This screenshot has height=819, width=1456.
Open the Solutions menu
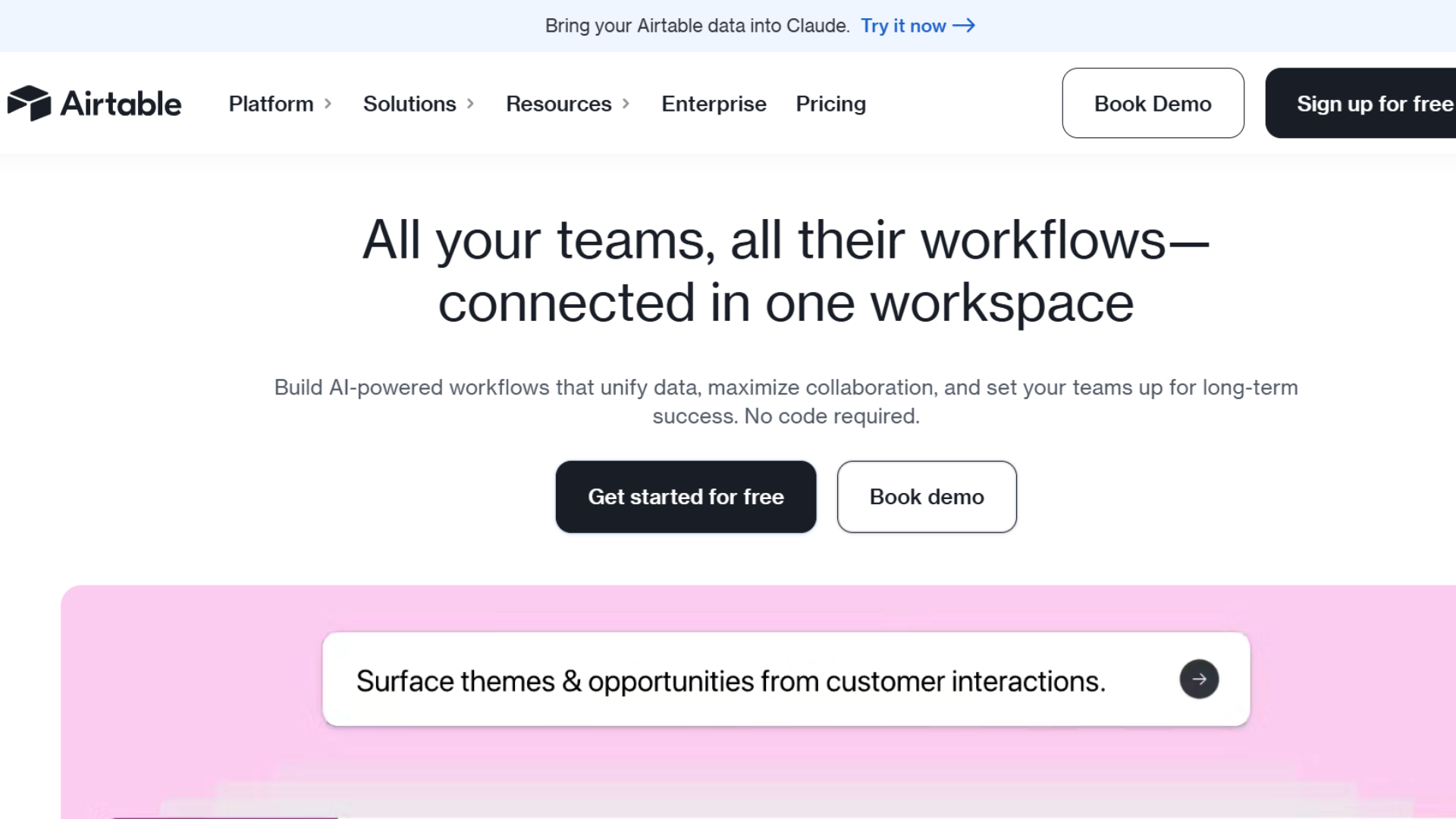[x=409, y=104]
